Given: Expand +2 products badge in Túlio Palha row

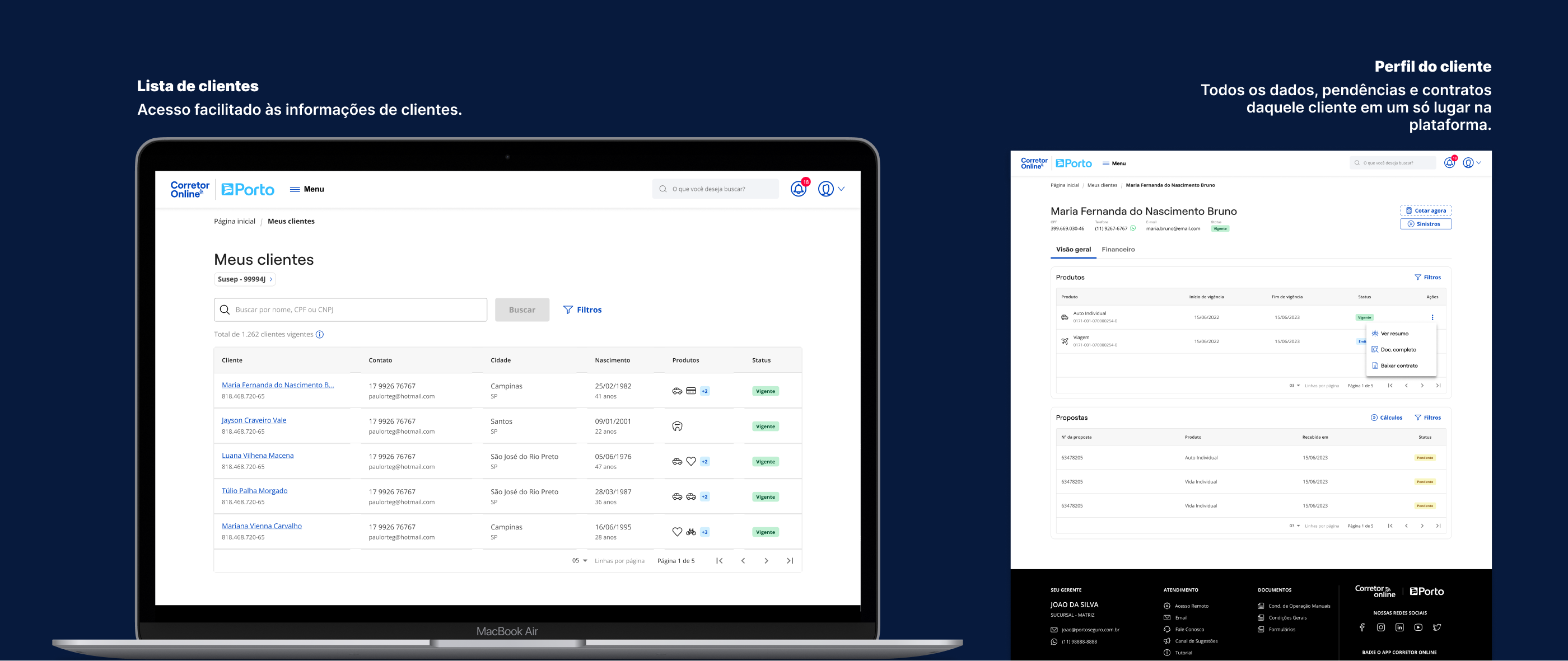Looking at the screenshot, I should click(705, 497).
